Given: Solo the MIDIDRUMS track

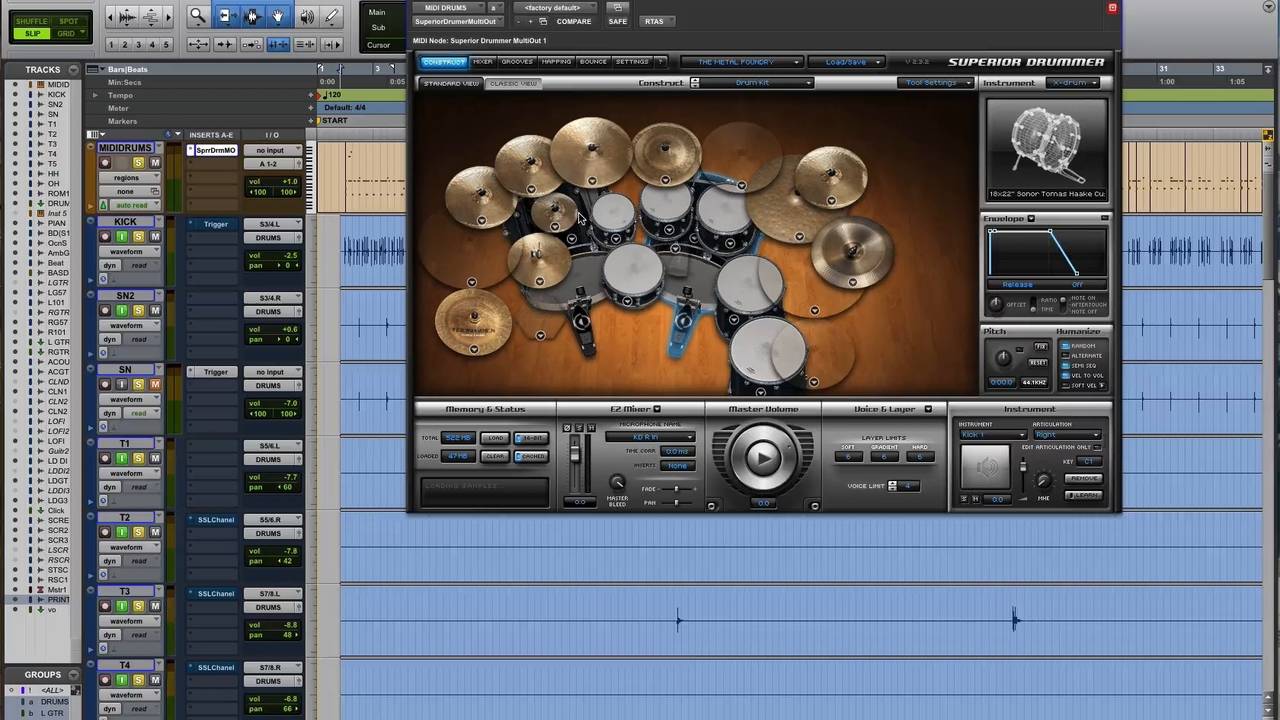Looking at the screenshot, I should (139, 163).
